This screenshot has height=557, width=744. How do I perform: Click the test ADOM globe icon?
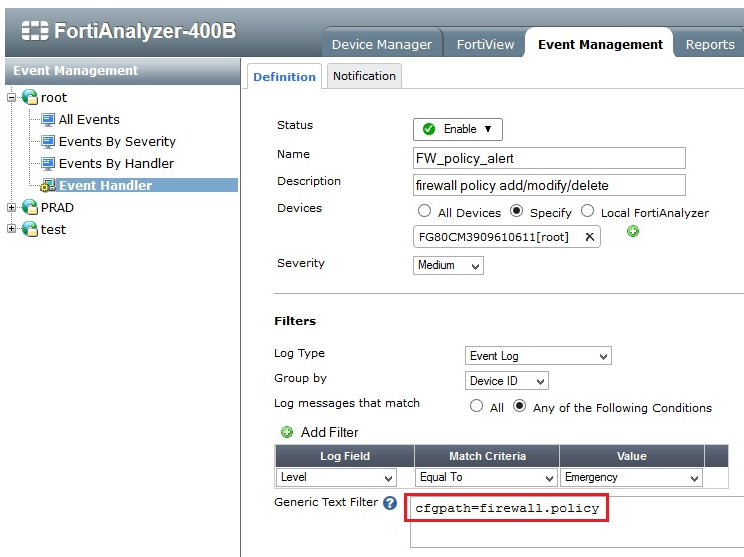click(x=29, y=229)
